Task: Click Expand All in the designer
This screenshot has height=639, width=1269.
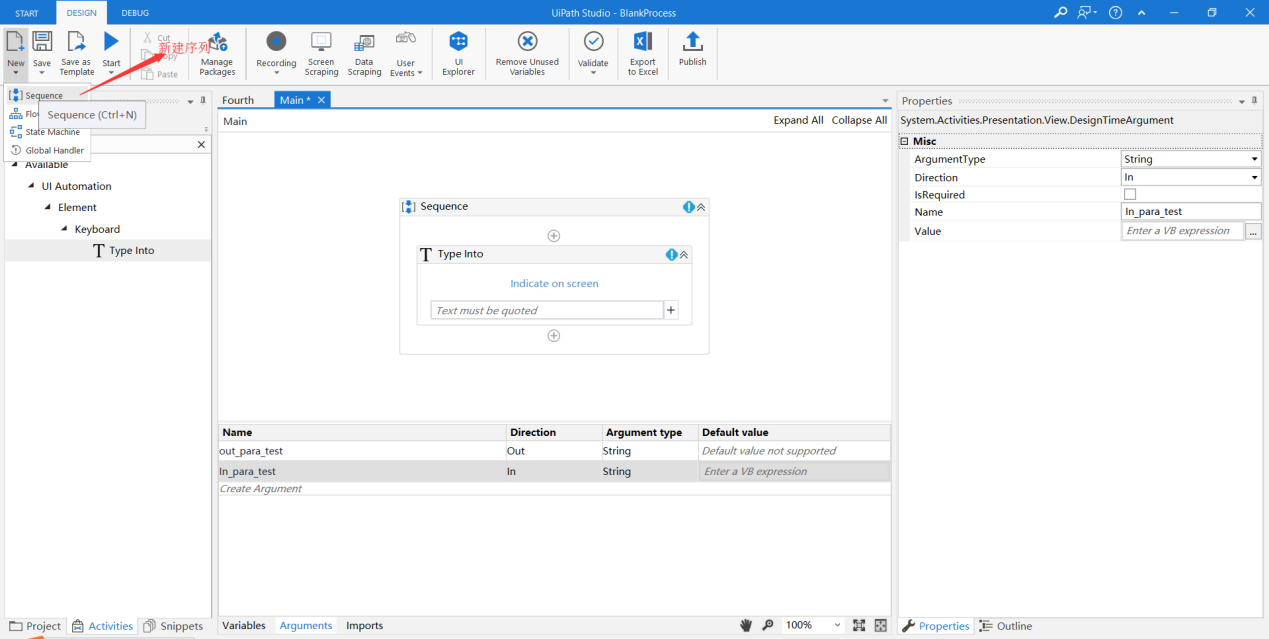Action: [x=797, y=119]
